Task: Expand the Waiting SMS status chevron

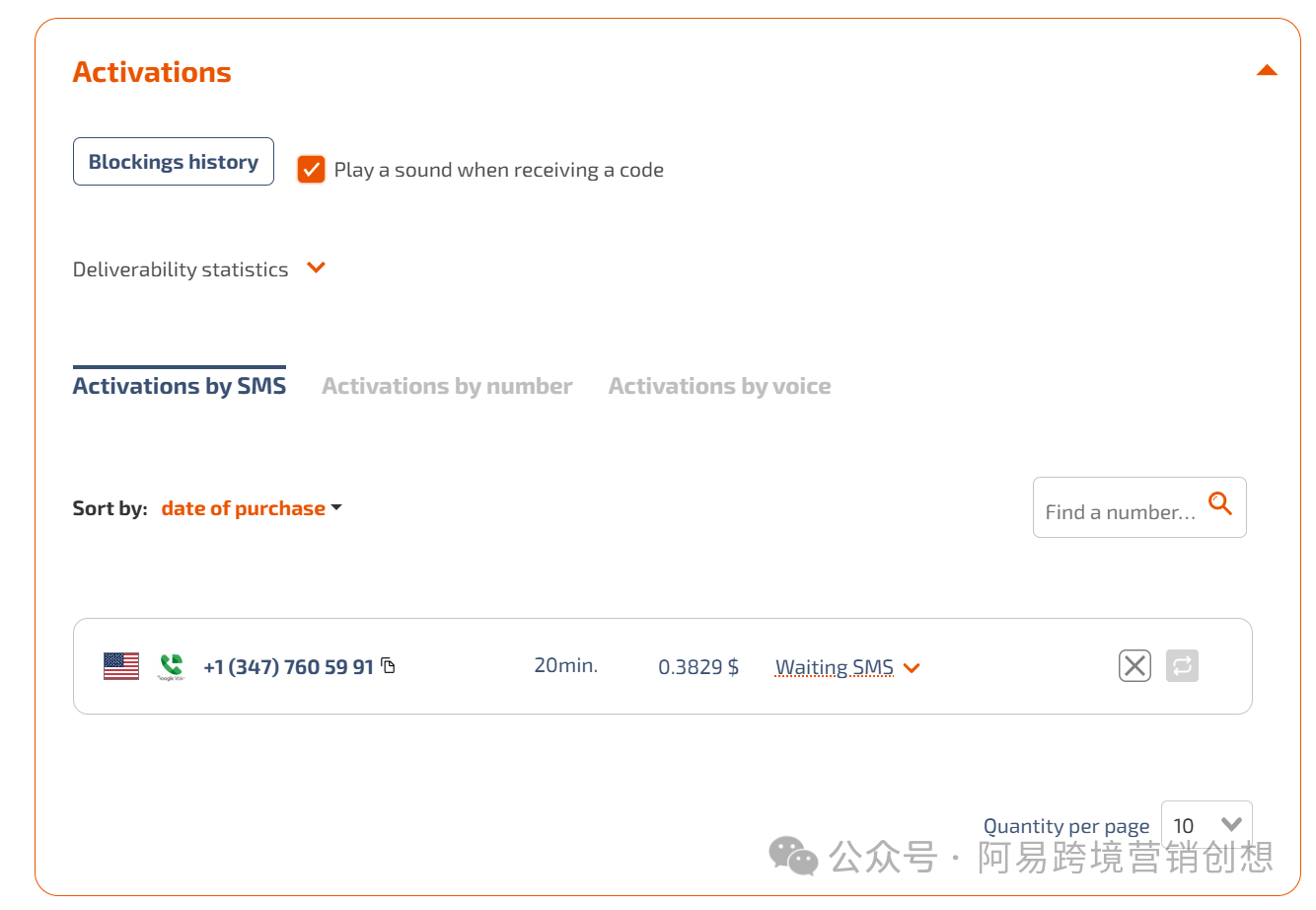Action: (x=912, y=668)
